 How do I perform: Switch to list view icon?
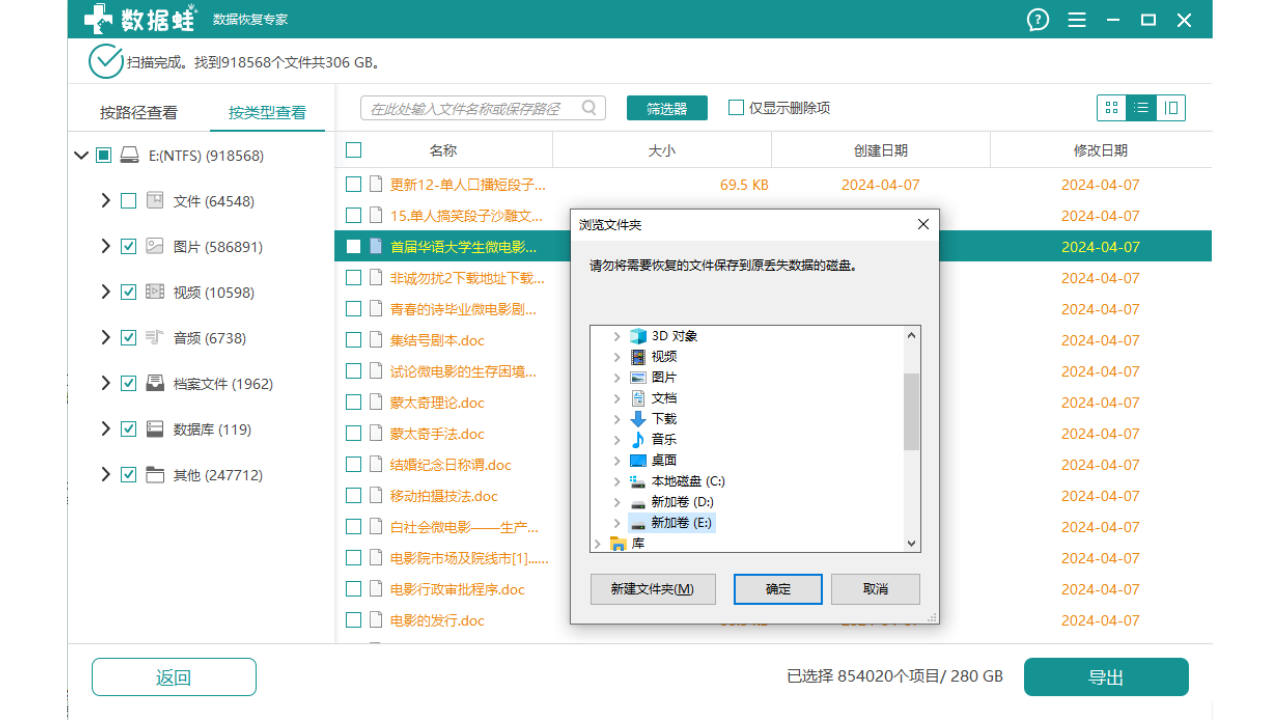pyautogui.click(x=1140, y=107)
